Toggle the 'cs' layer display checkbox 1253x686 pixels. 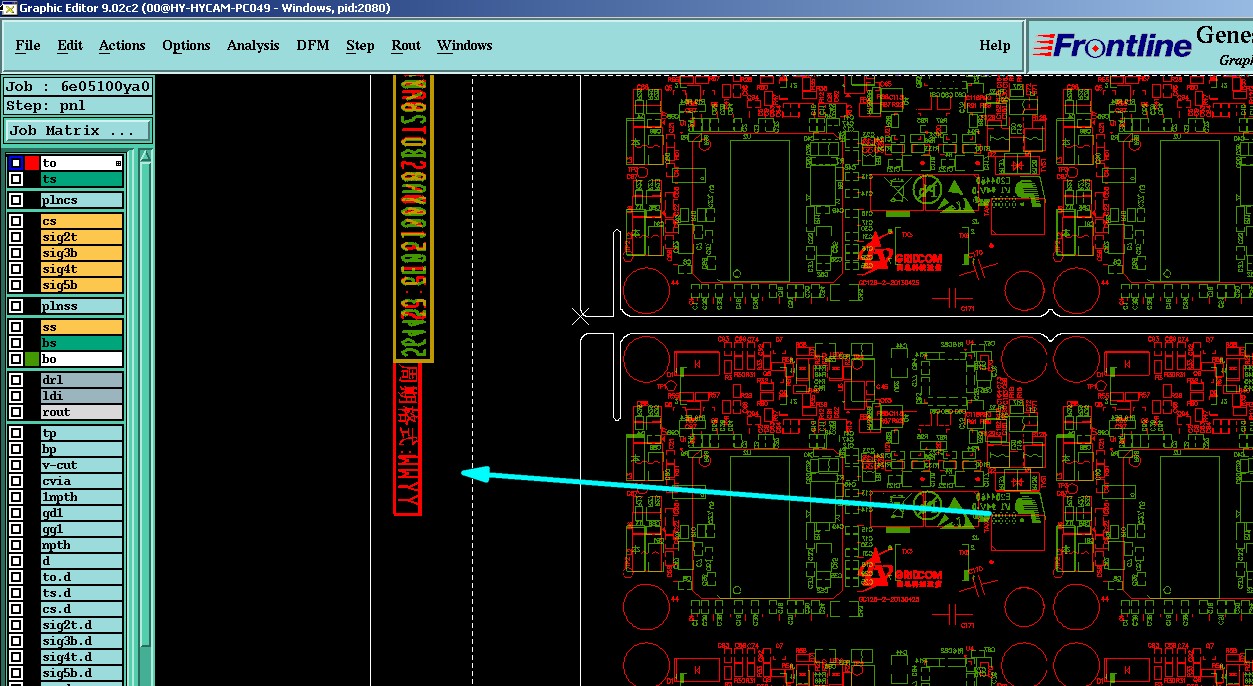tap(16, 221)
